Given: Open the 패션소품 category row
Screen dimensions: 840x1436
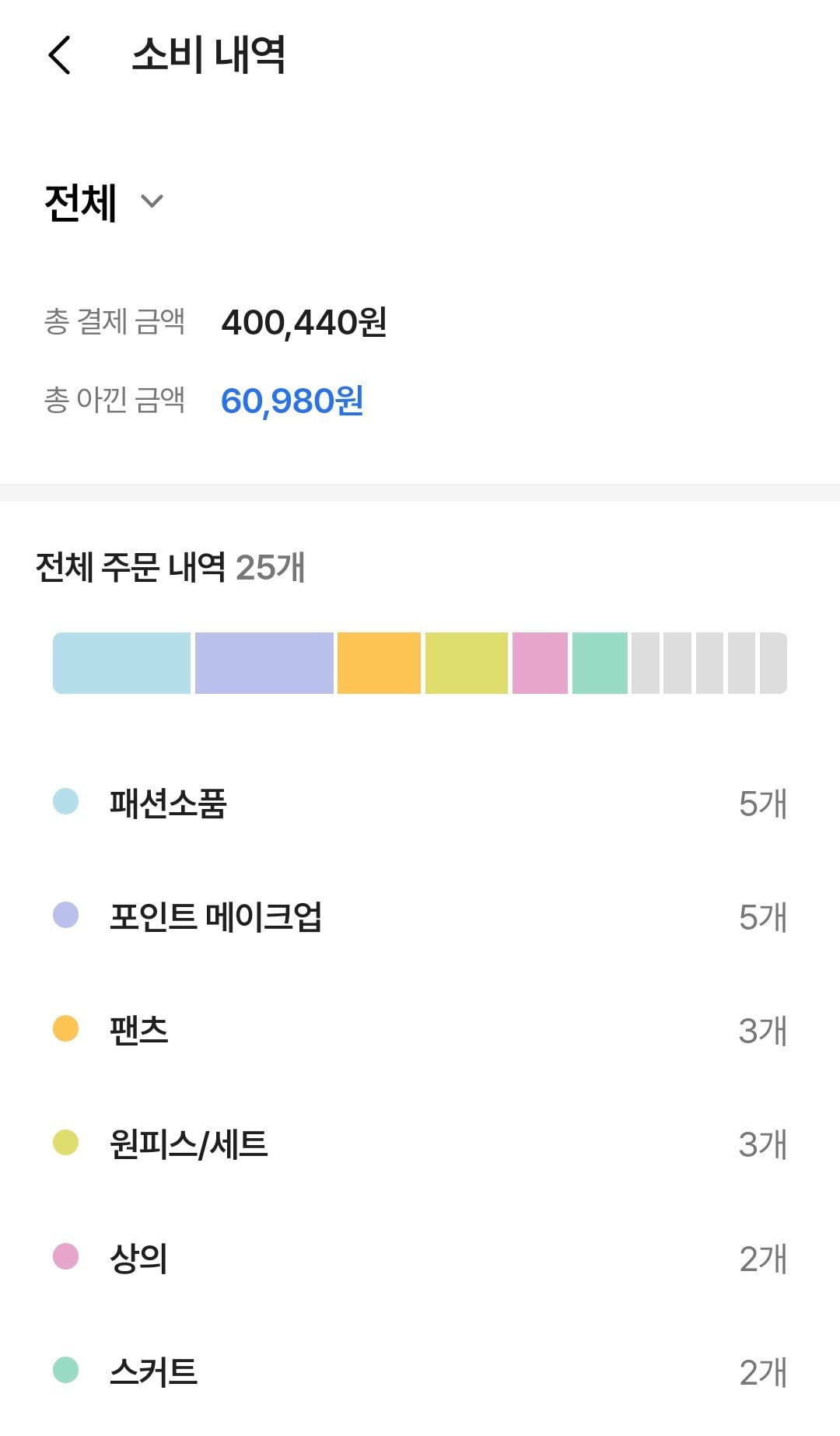Looking at the screenshot, I should [420, 804].
